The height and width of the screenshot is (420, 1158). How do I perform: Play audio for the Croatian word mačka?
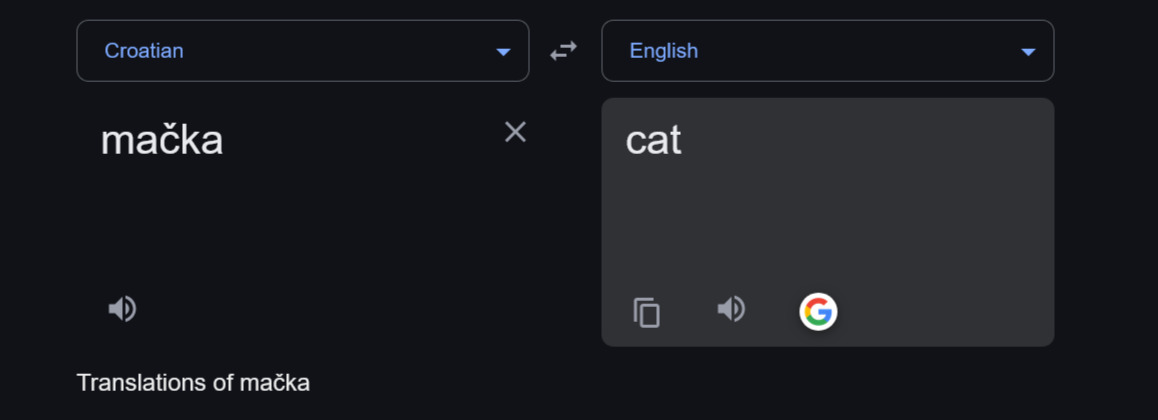pyautogui.click(x=122, y=309)
